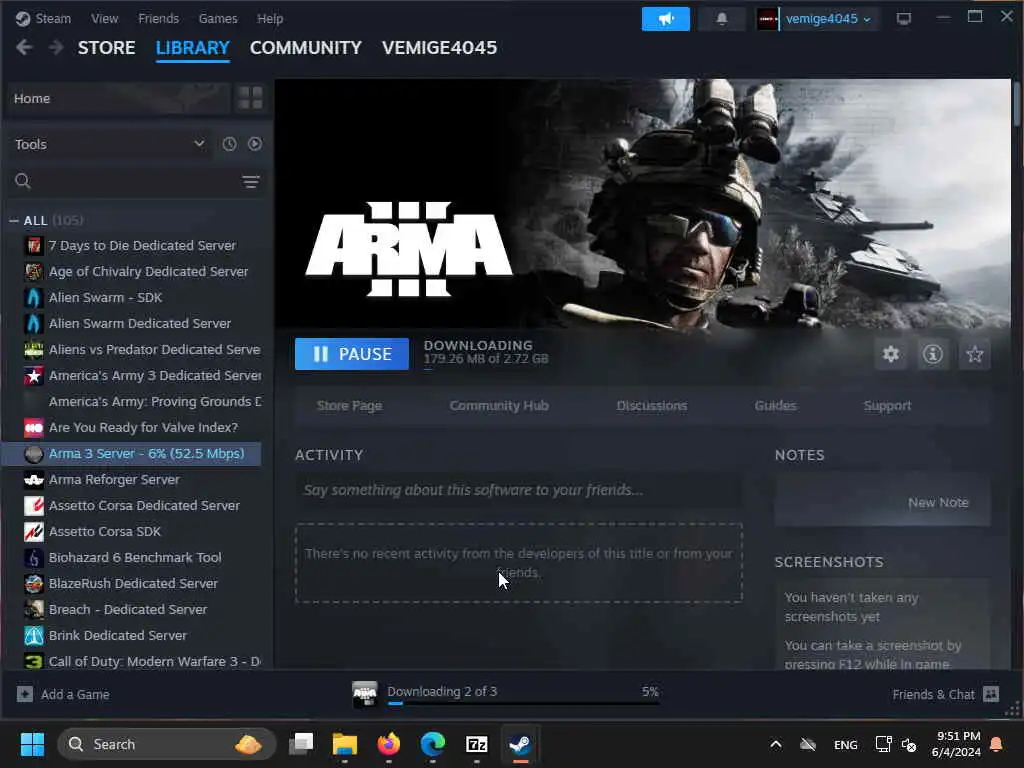
Task: Click the announcements megaphone button
Action: click(665, 19)
